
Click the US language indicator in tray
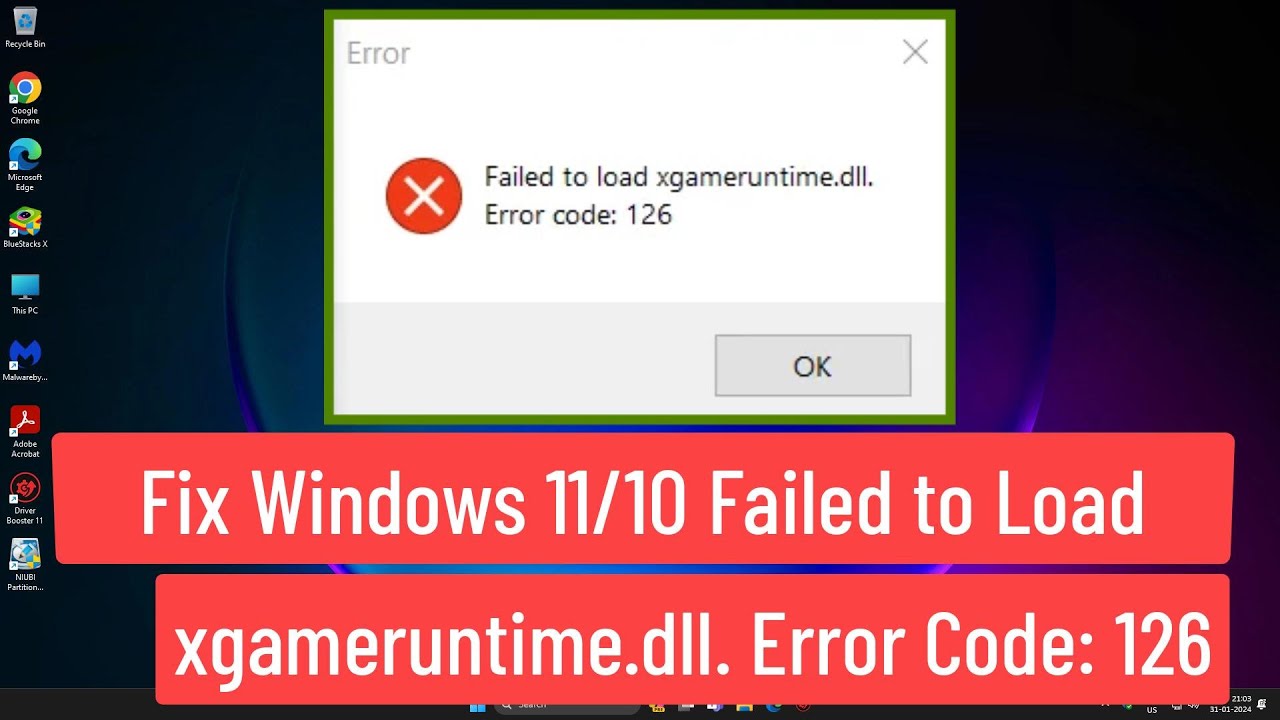(1152, 710)
